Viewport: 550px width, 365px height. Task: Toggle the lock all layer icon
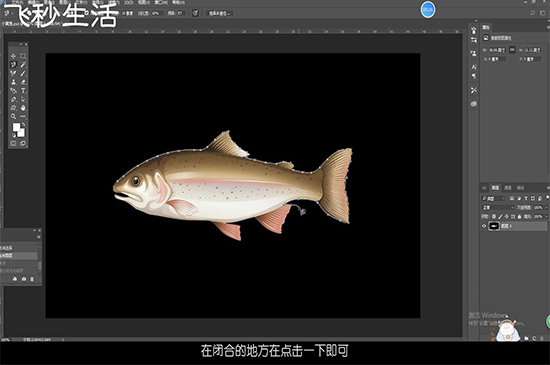point(519,217)
